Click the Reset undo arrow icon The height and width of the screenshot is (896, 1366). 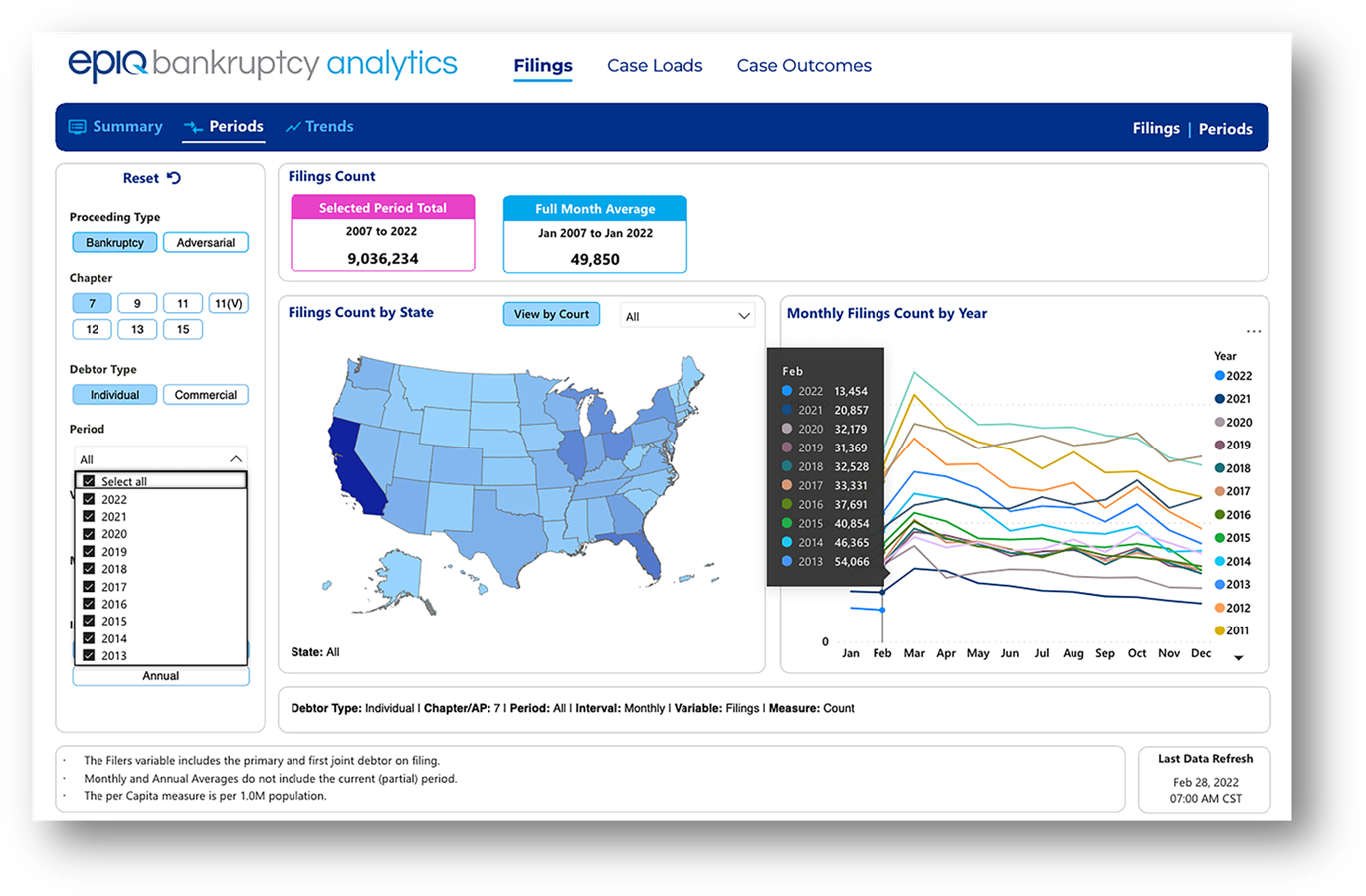pyautogui.click(x=174, y=178)
